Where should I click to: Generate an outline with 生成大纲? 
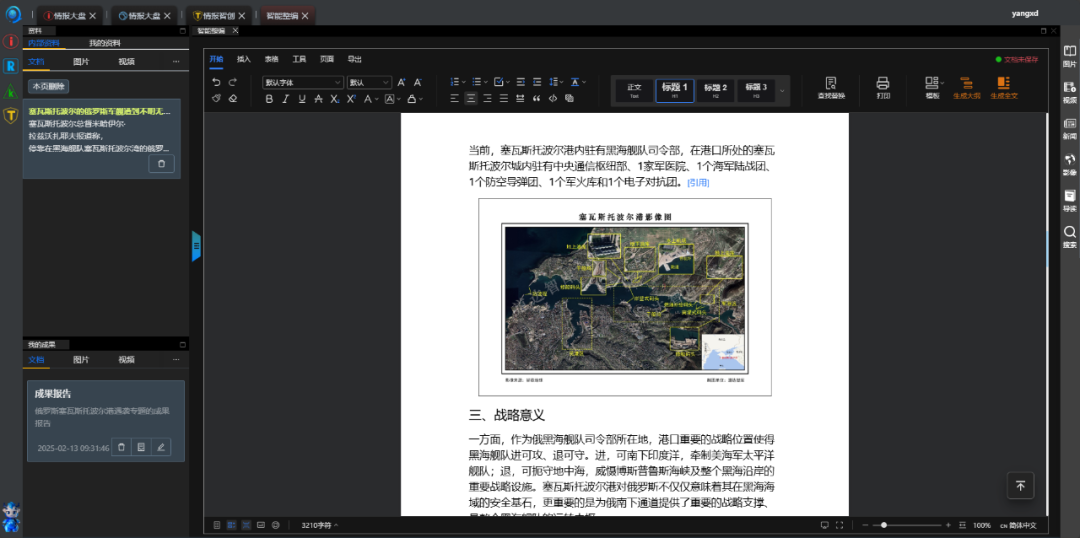966,88
